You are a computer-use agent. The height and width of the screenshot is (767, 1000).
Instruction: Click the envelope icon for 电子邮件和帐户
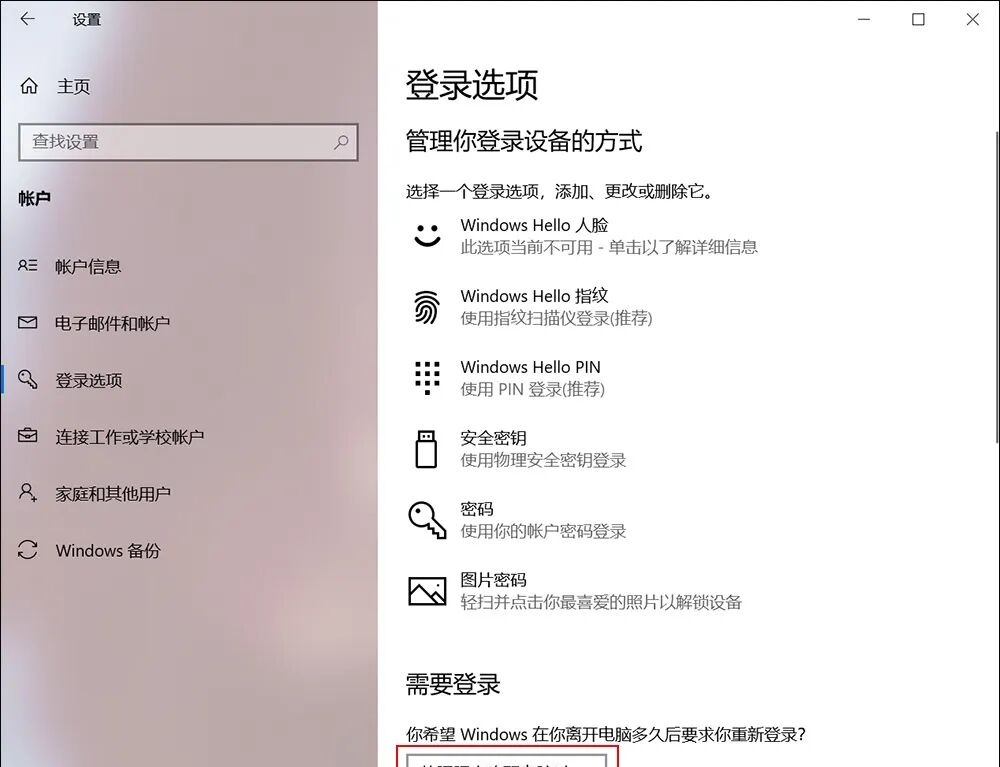(x=27, y=323)
